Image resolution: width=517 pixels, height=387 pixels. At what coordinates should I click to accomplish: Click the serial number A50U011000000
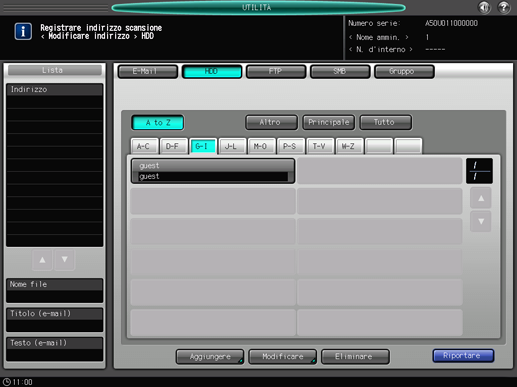point(451,23)
